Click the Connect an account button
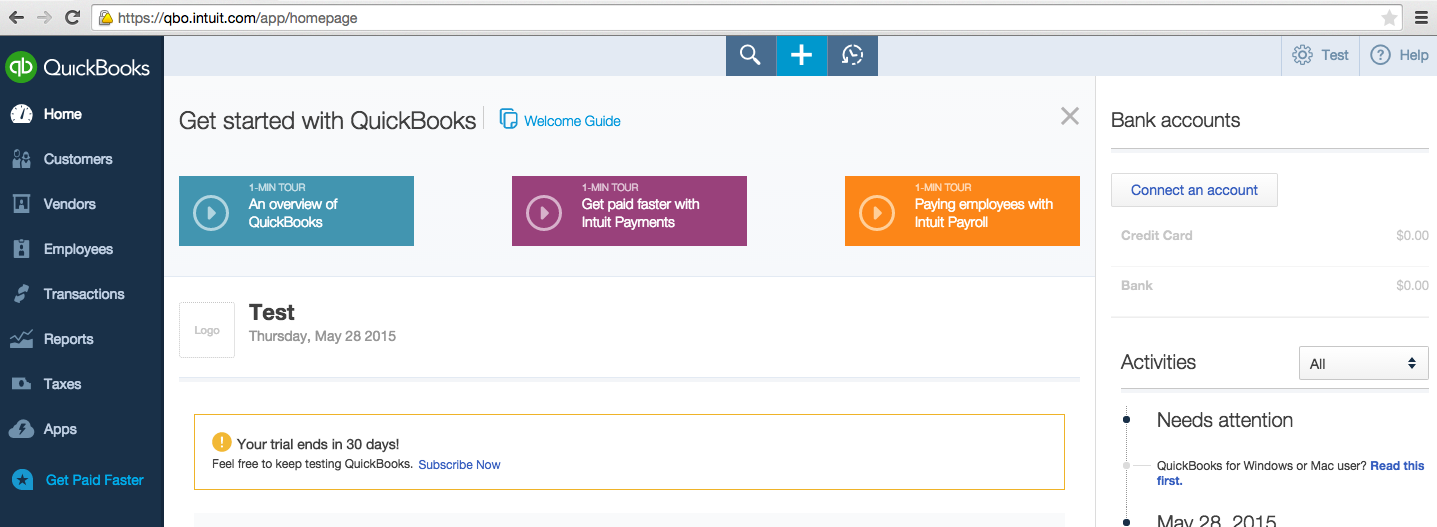1437x527 pixels. point(1194,190)
